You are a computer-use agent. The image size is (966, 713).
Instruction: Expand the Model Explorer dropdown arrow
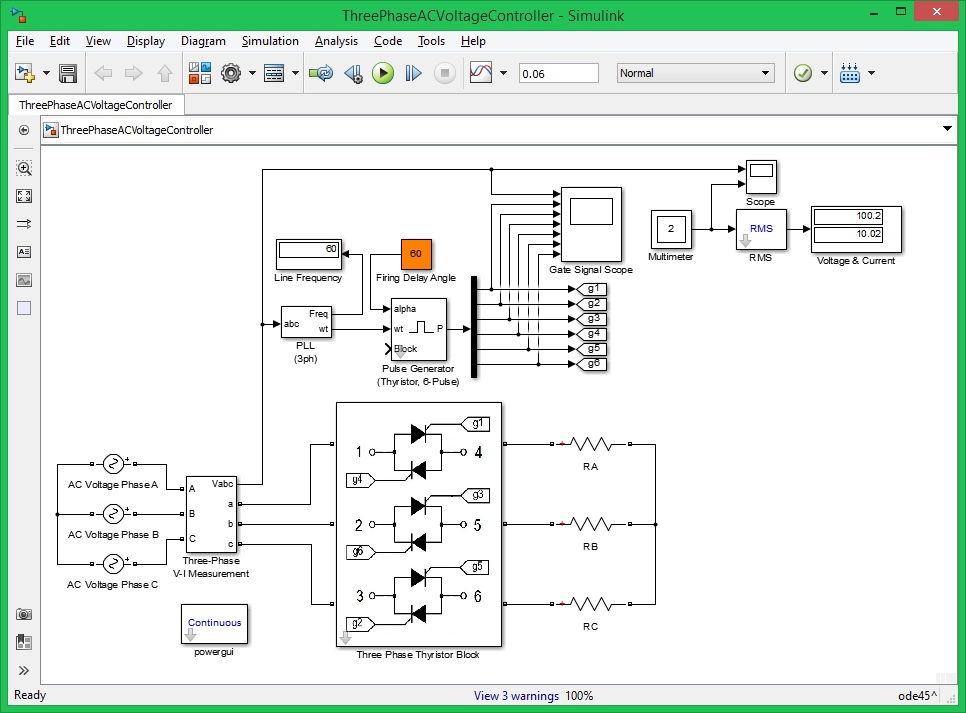295,73
